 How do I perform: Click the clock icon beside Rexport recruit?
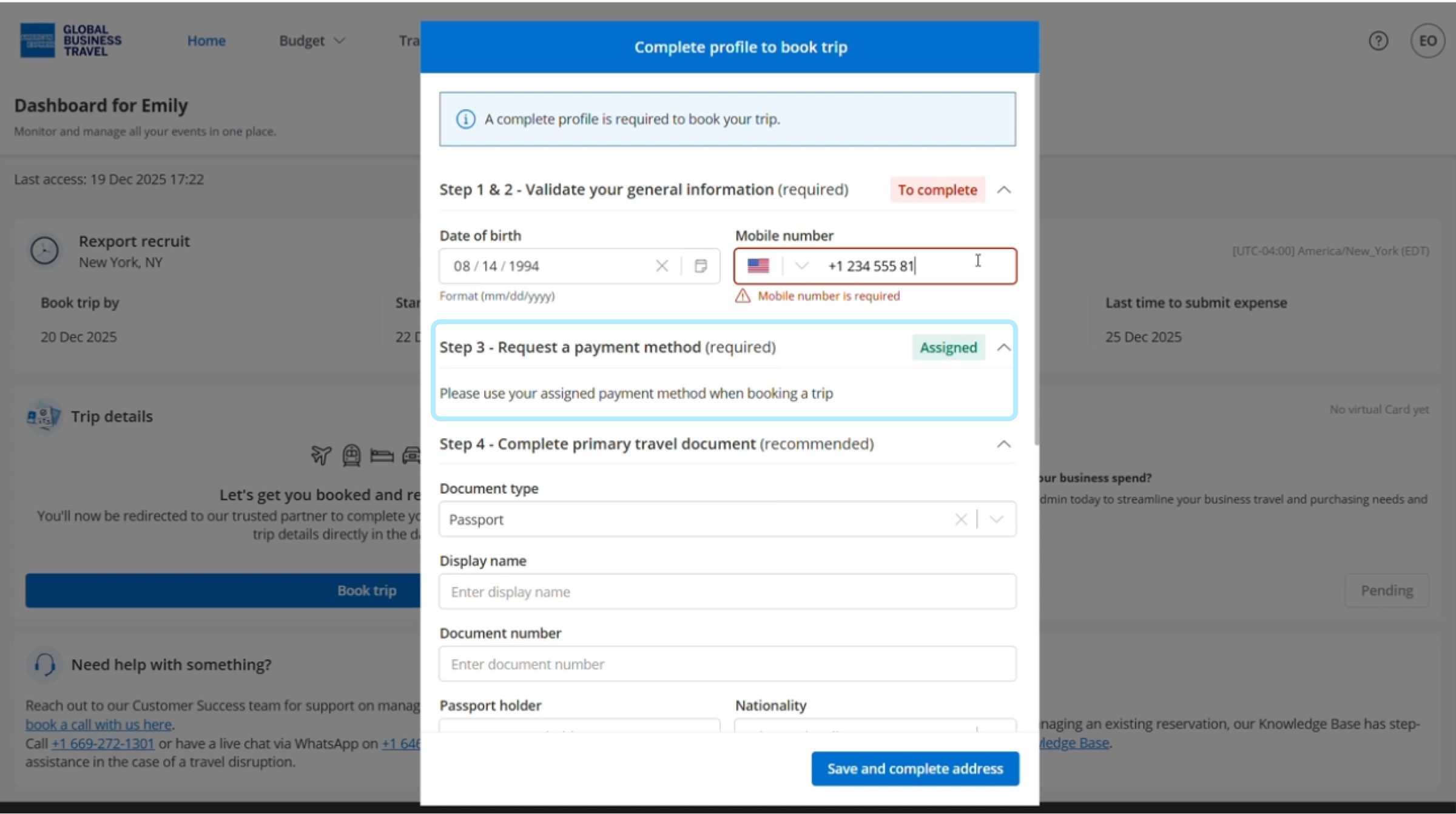point(44,251)
